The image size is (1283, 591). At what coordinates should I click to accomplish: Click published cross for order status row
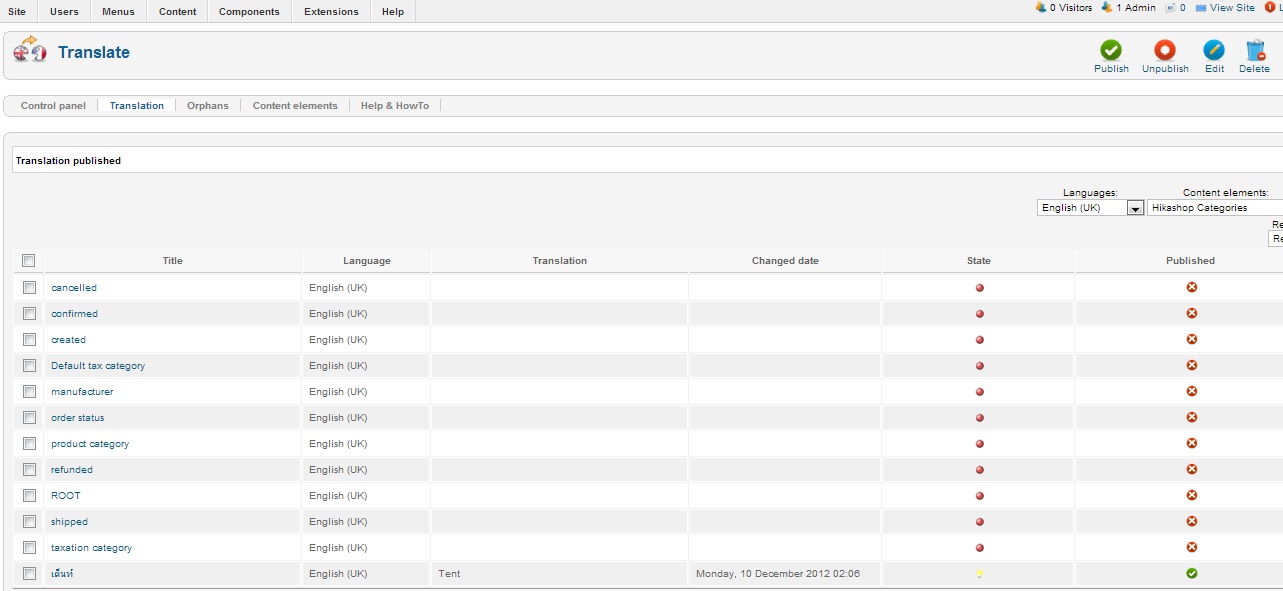[x=1191, y=417]
